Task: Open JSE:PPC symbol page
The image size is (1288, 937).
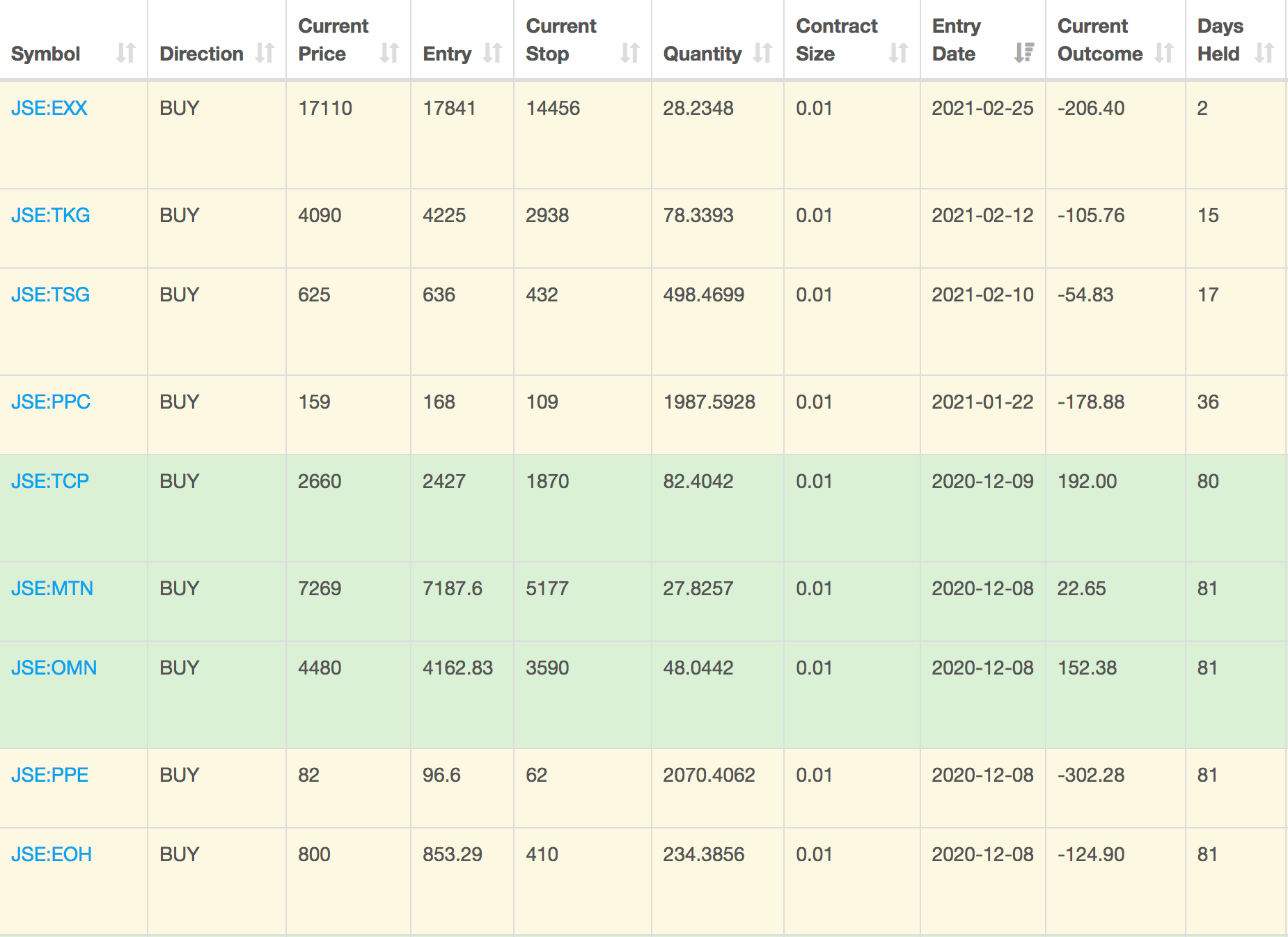Action: [x=51, y=402]
